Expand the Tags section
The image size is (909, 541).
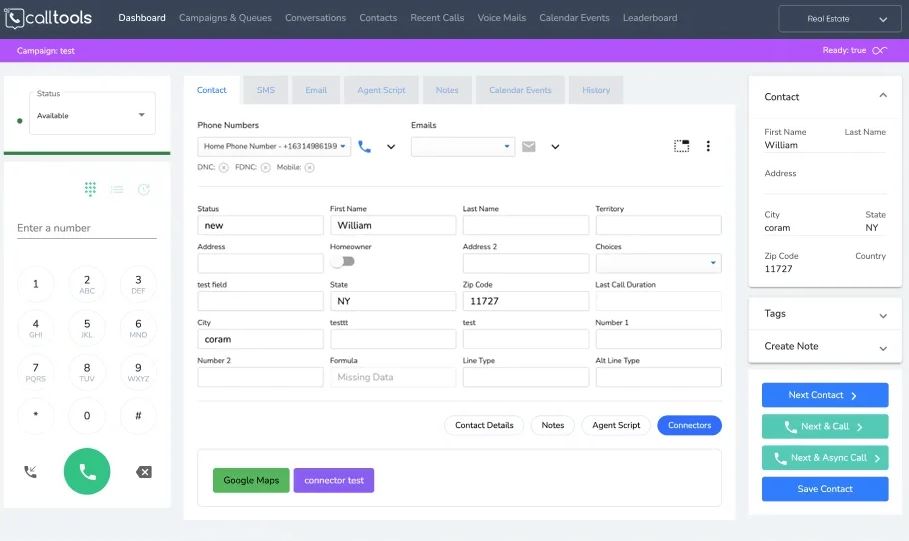[825, 314]
